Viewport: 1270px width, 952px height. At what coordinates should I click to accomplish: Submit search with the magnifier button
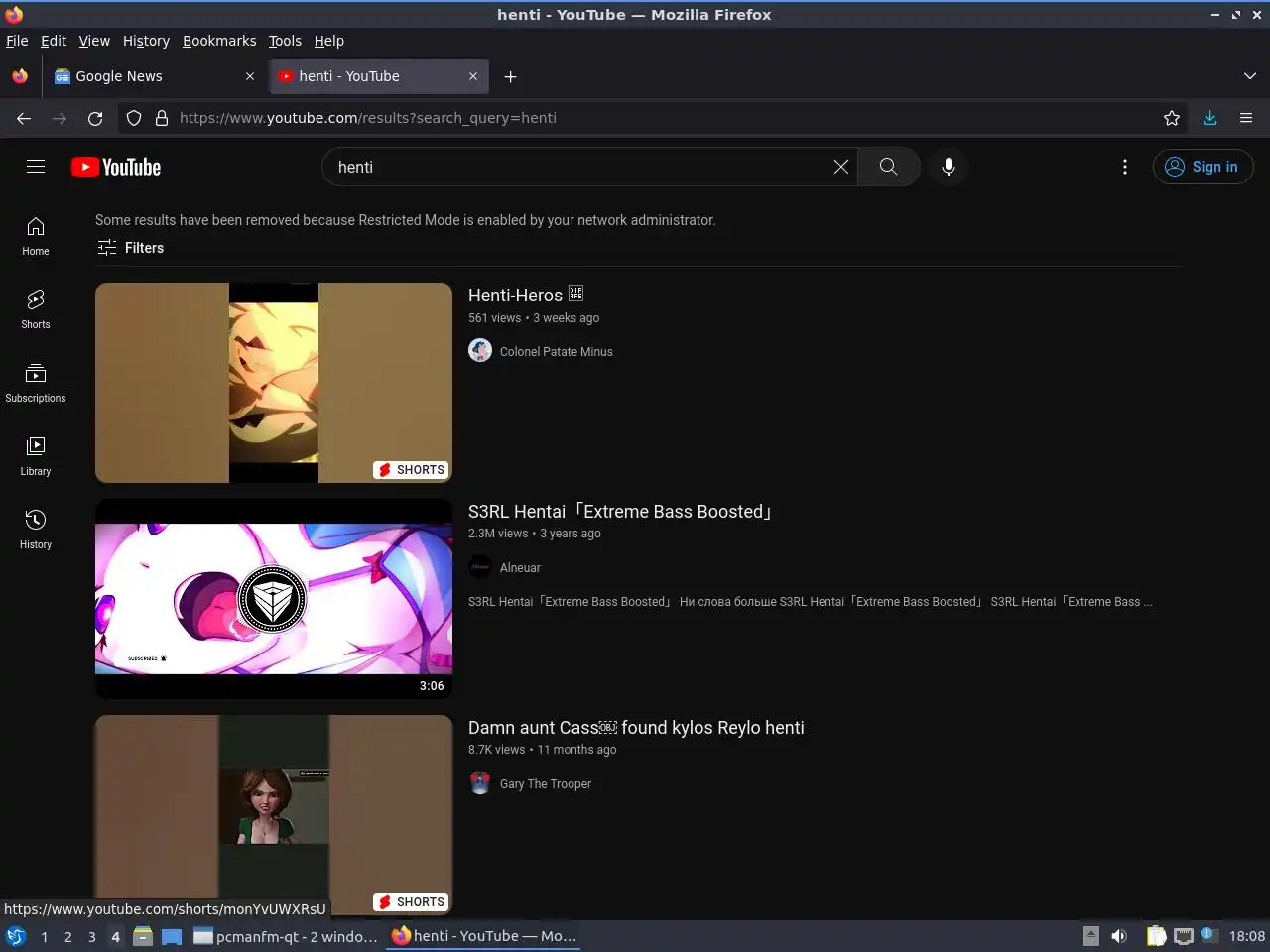tap(888, 167)
